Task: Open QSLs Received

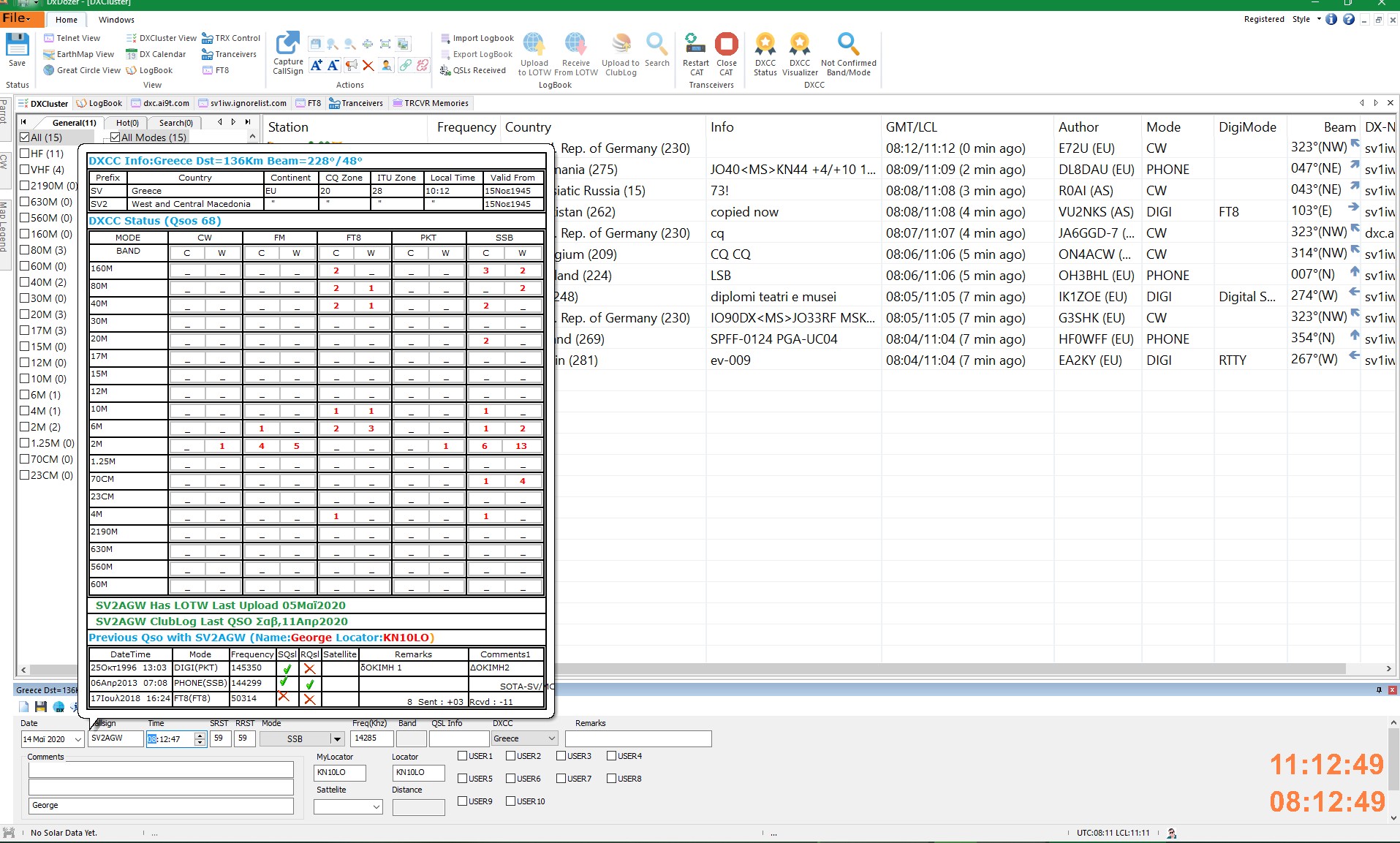Action: pyautogui.click(x=472, y=70)
